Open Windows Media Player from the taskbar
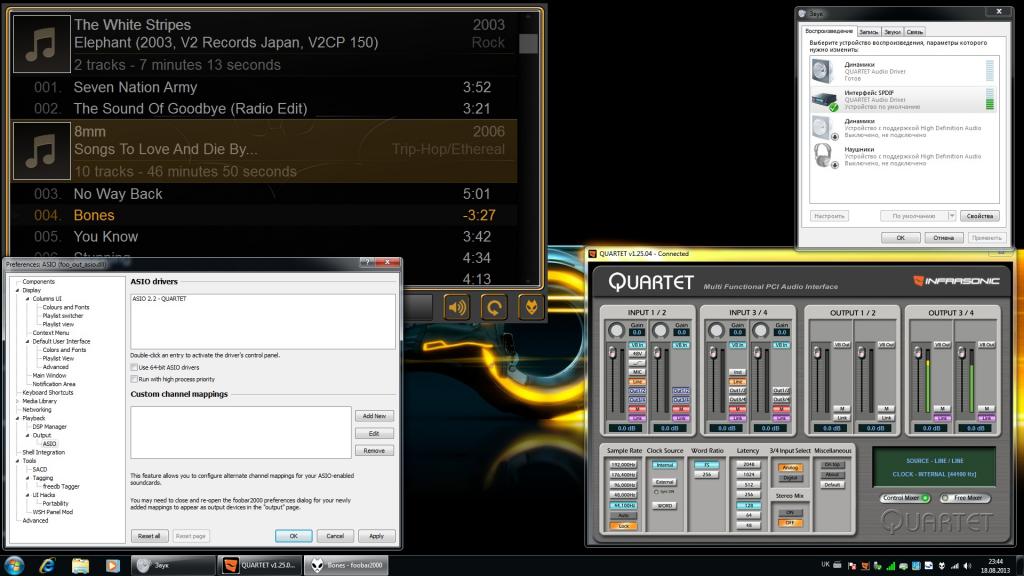The width and height of the screenshot is (1024, 576). click(112, 565)
